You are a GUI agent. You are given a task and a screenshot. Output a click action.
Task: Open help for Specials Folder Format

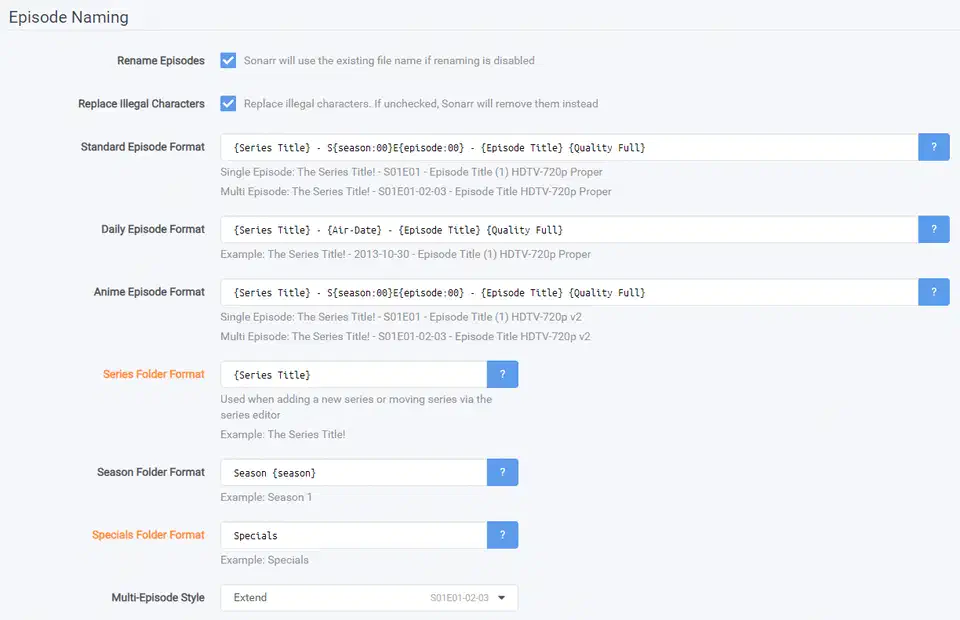[x=503, y=535]
